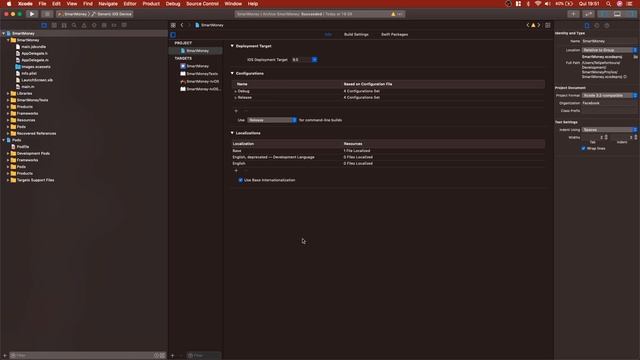Toggle the navigator panel button
Viewport: 640px width, 360px height.
click(x=604, y=14)
